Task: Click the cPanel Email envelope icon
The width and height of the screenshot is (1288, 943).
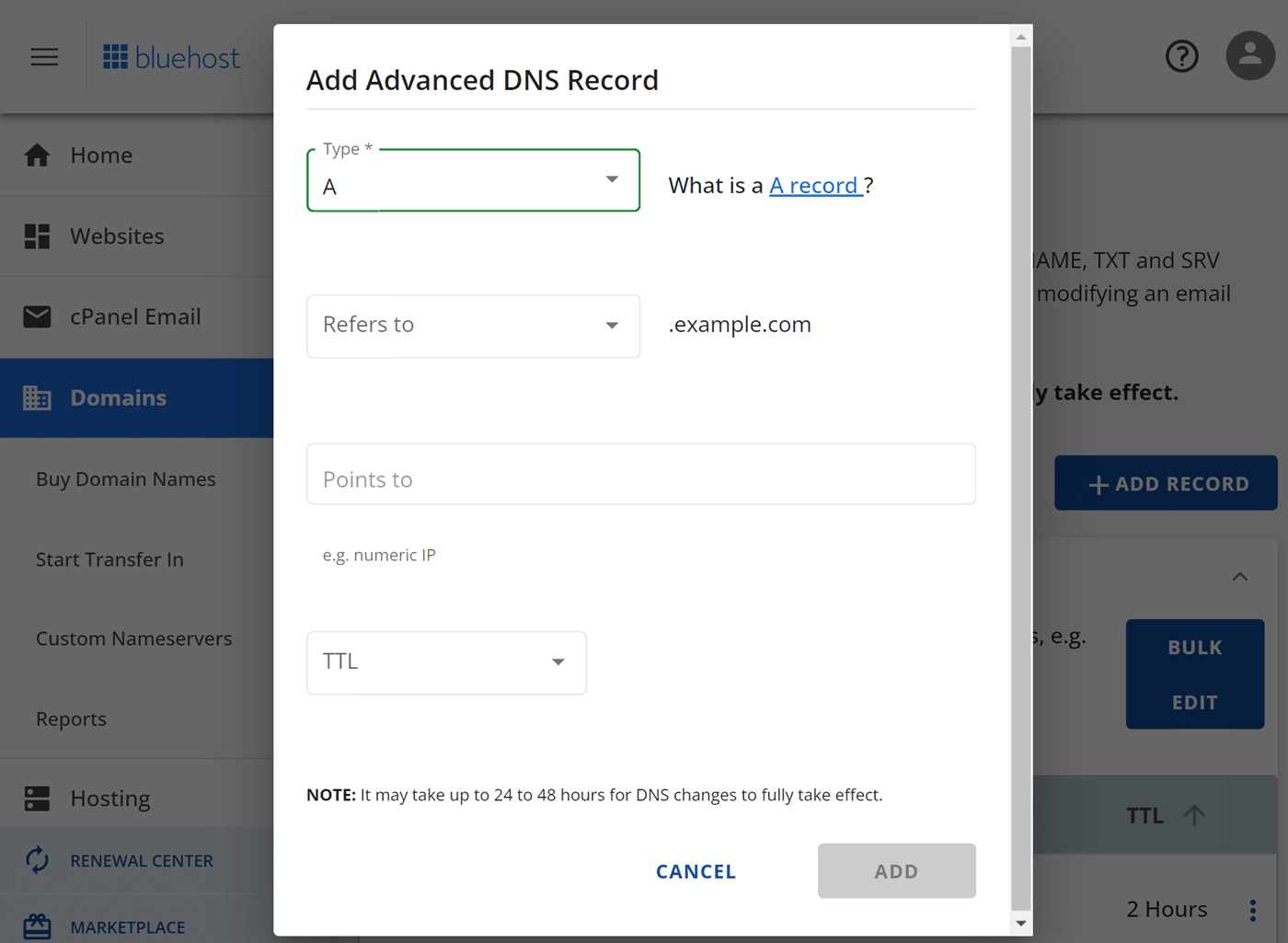Action: [37, 316]
